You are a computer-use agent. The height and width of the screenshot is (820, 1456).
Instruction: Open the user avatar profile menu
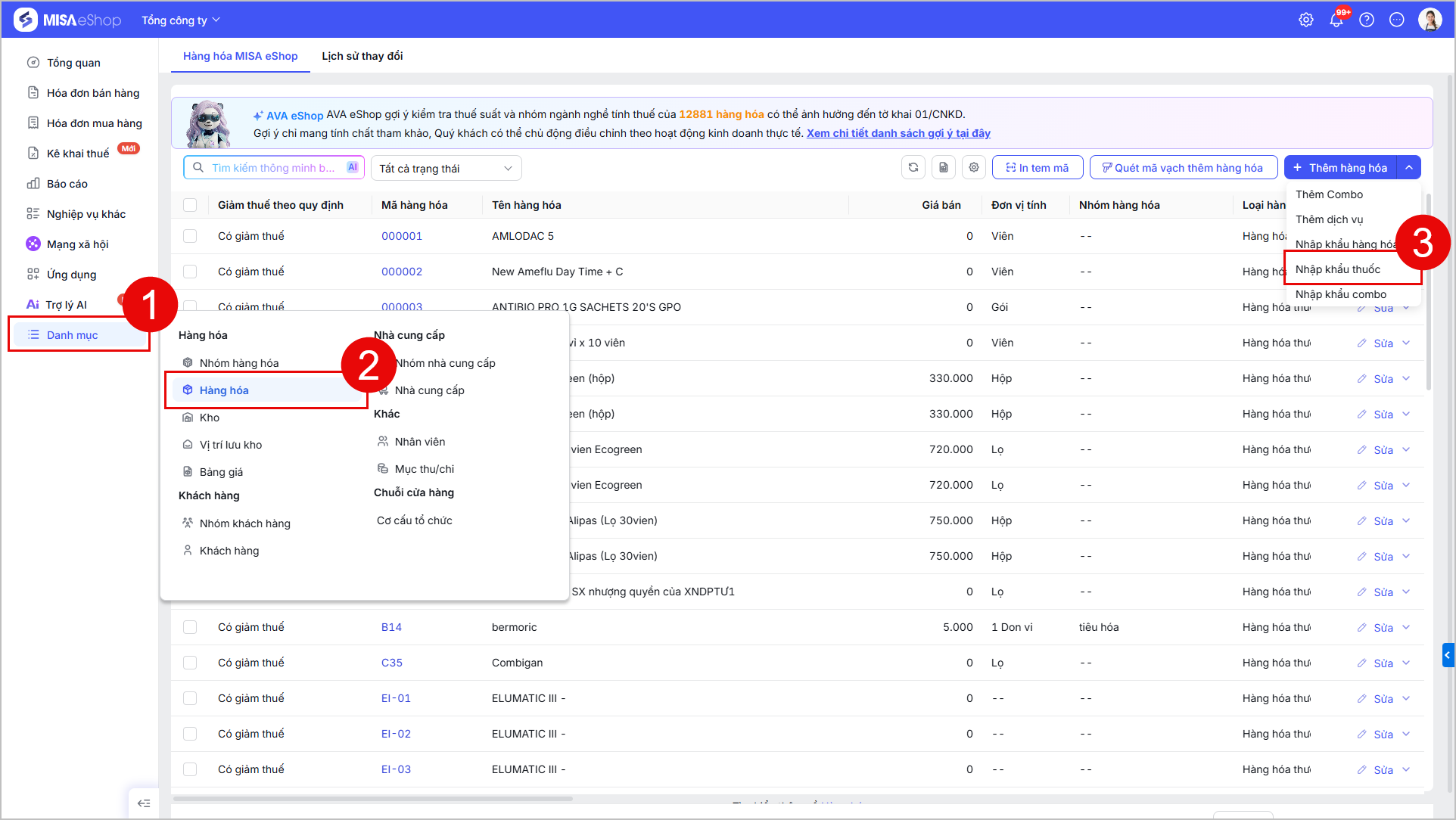(1430, 20)
